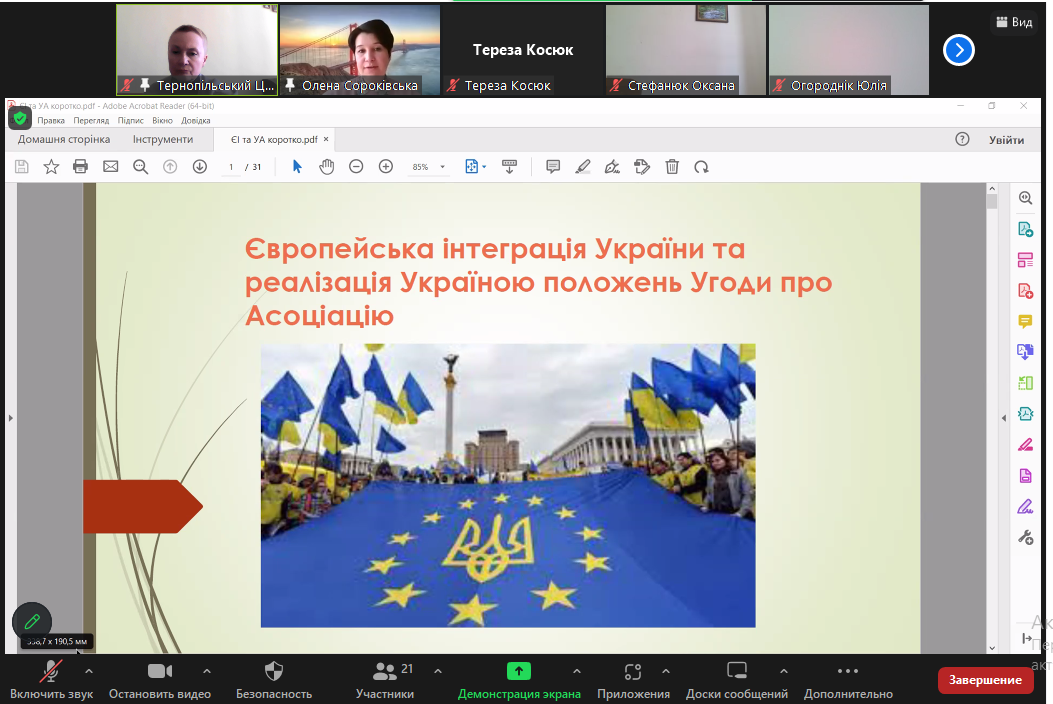Open Compress PDF tool in right panel
1053x704 pixels.
[x=1025, y=414]
